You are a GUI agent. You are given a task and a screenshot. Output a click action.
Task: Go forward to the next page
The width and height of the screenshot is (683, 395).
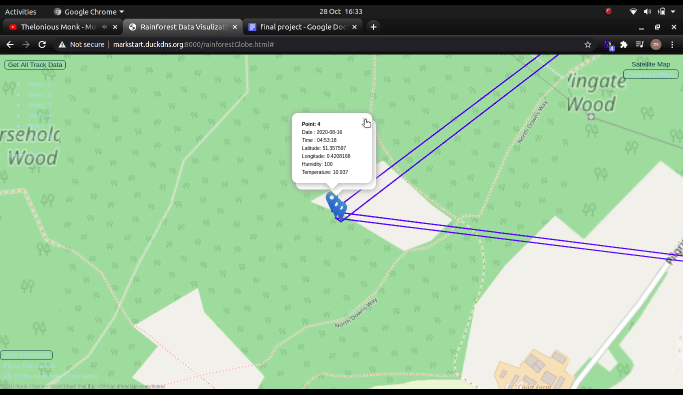pyautogui.click(x=26, y=44)
